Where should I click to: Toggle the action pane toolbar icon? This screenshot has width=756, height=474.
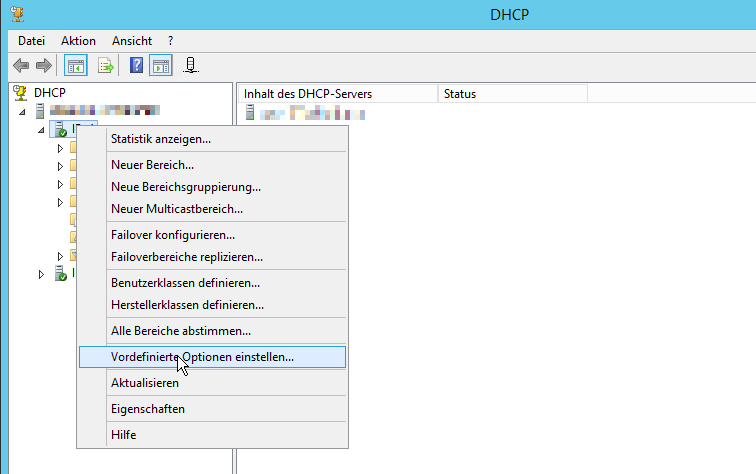[160, 66]
